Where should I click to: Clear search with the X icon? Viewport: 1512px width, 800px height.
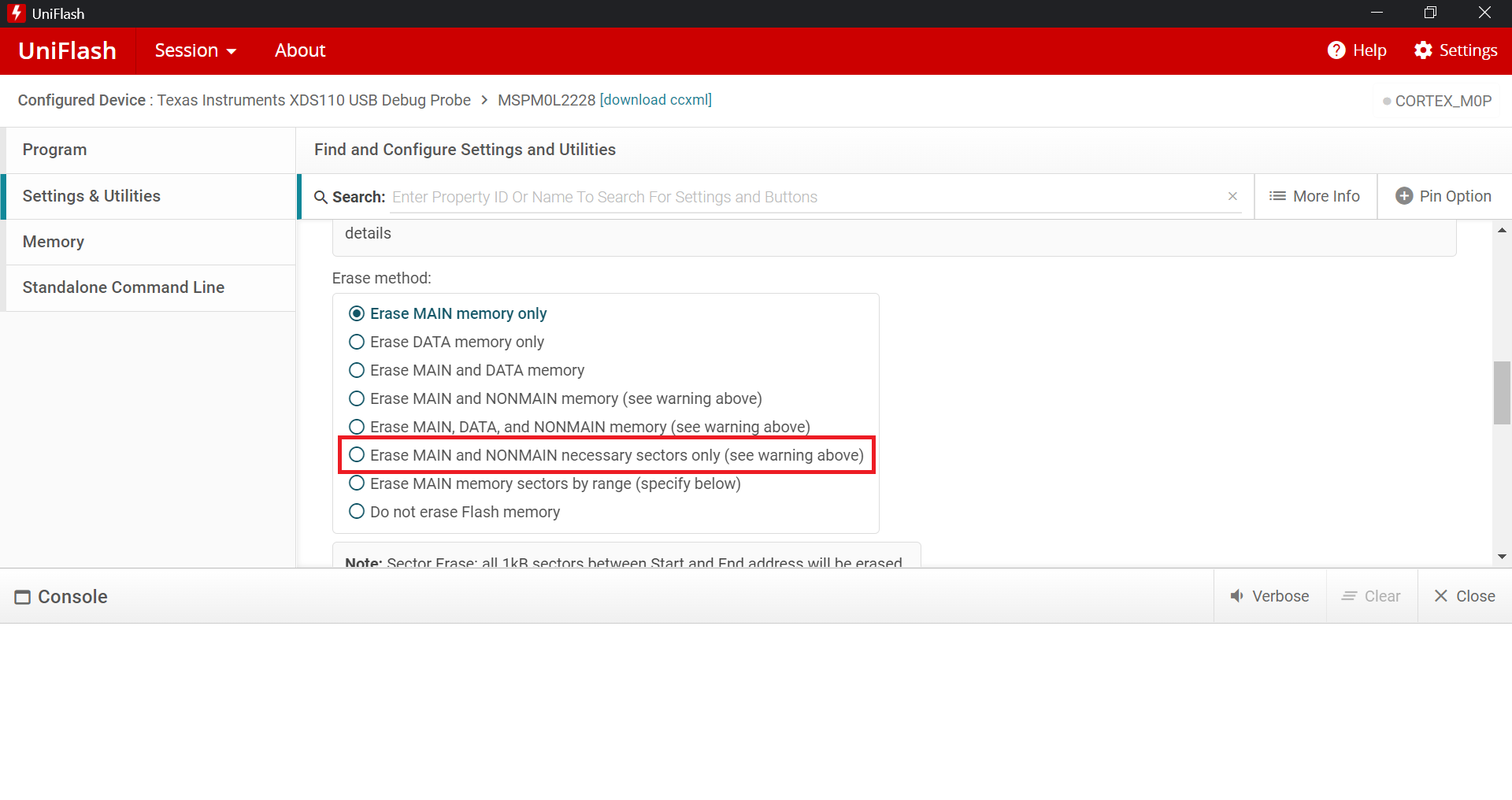click(x=1232, y=196)
